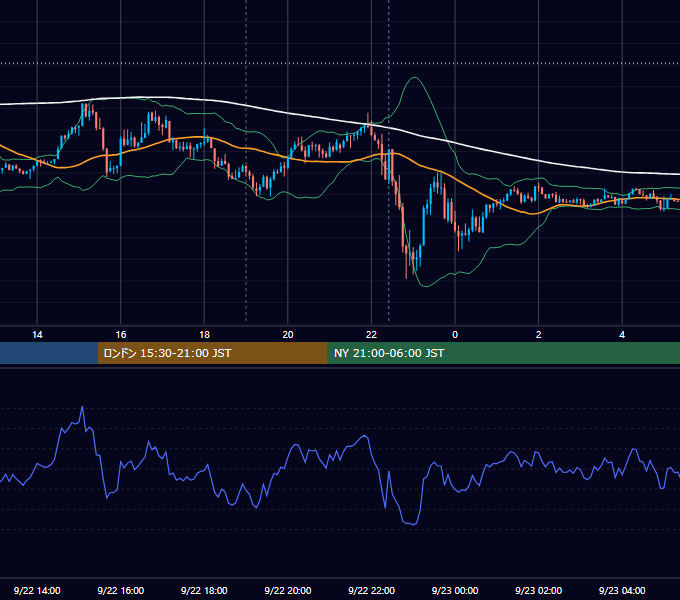Click hour label 2 on price axis

539,335
